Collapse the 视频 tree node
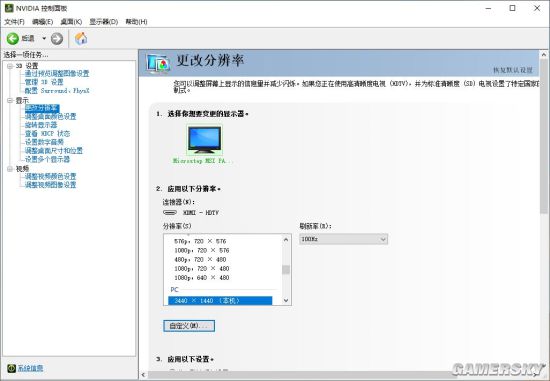This screenshot has height=381, width=550. 10,169
